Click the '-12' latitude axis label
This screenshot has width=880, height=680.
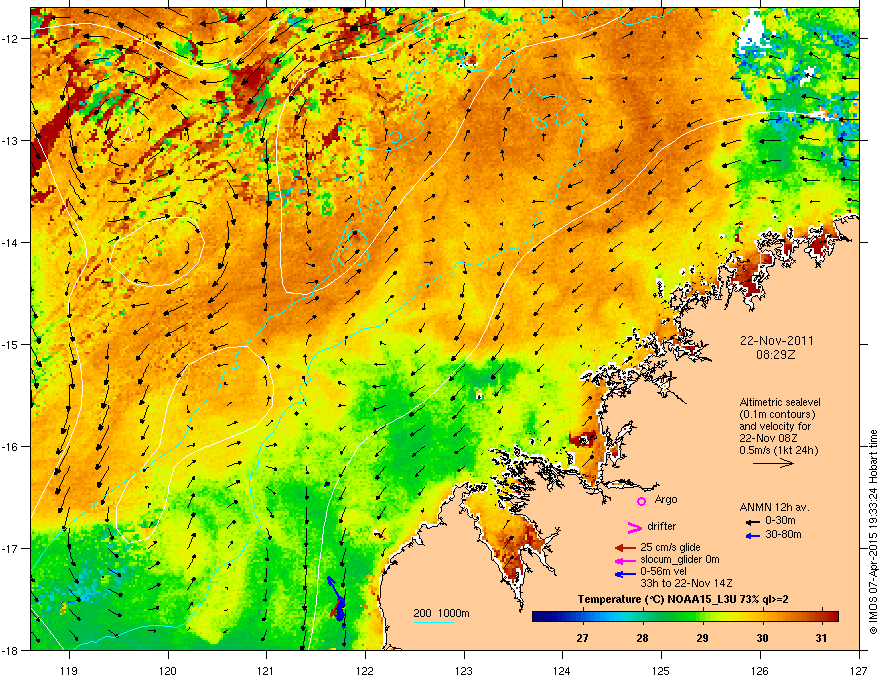10,39
